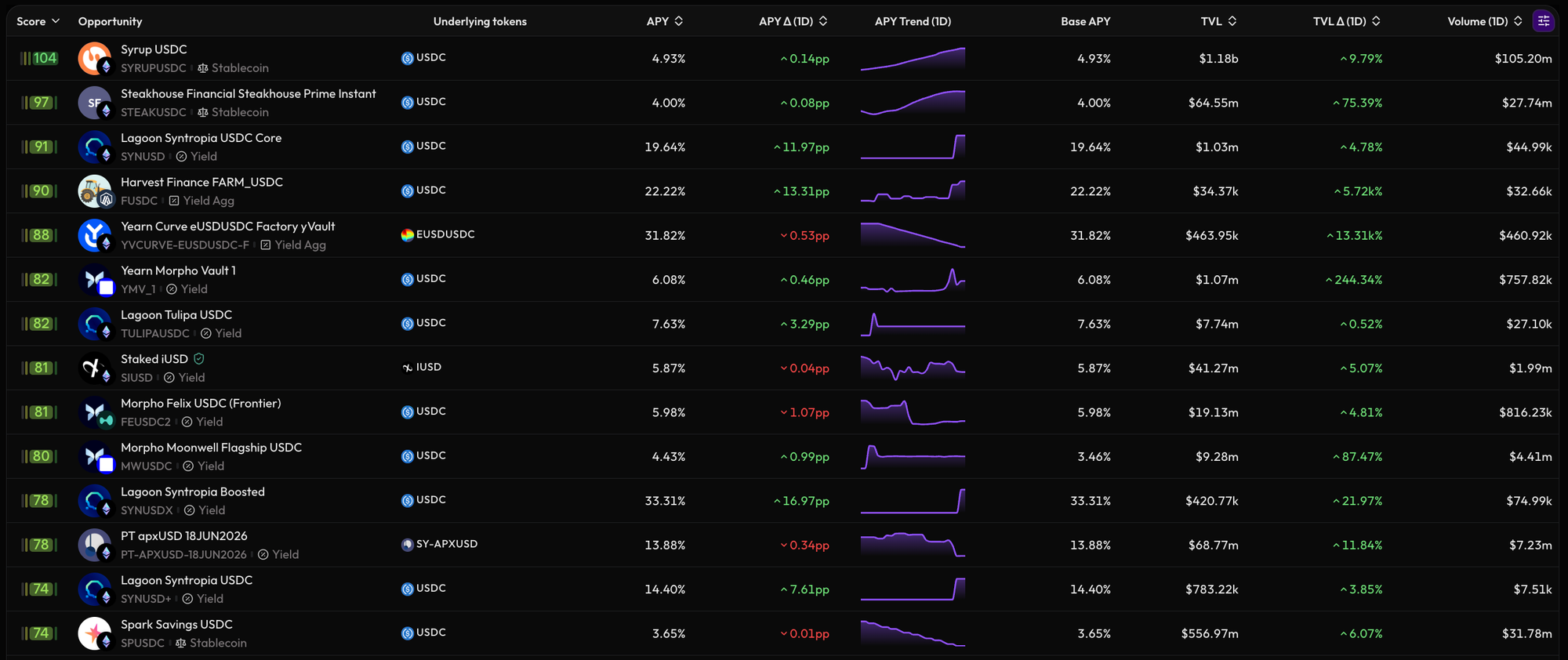Image resolution: width=1568 pixels, height=660 pixels.
Task: Open Steakhouse Financial Steakhouse Prime Instant
Action: coord(249,93)
